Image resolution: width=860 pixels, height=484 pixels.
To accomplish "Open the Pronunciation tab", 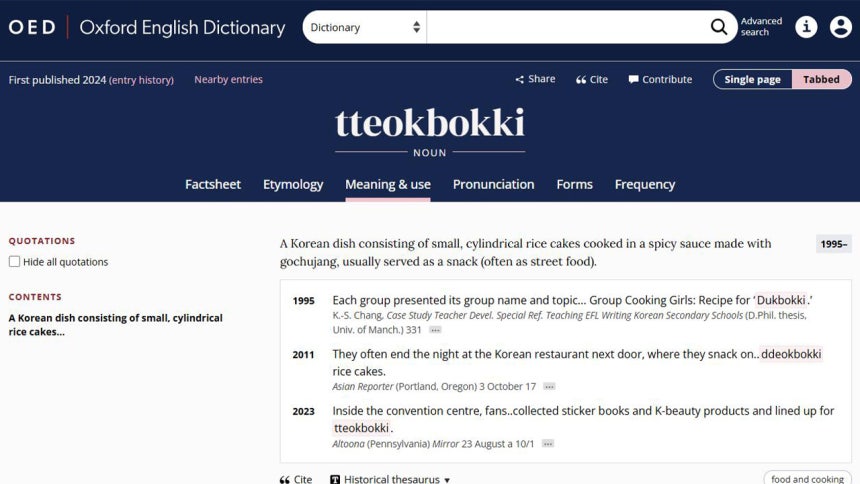I will point(493,184).
